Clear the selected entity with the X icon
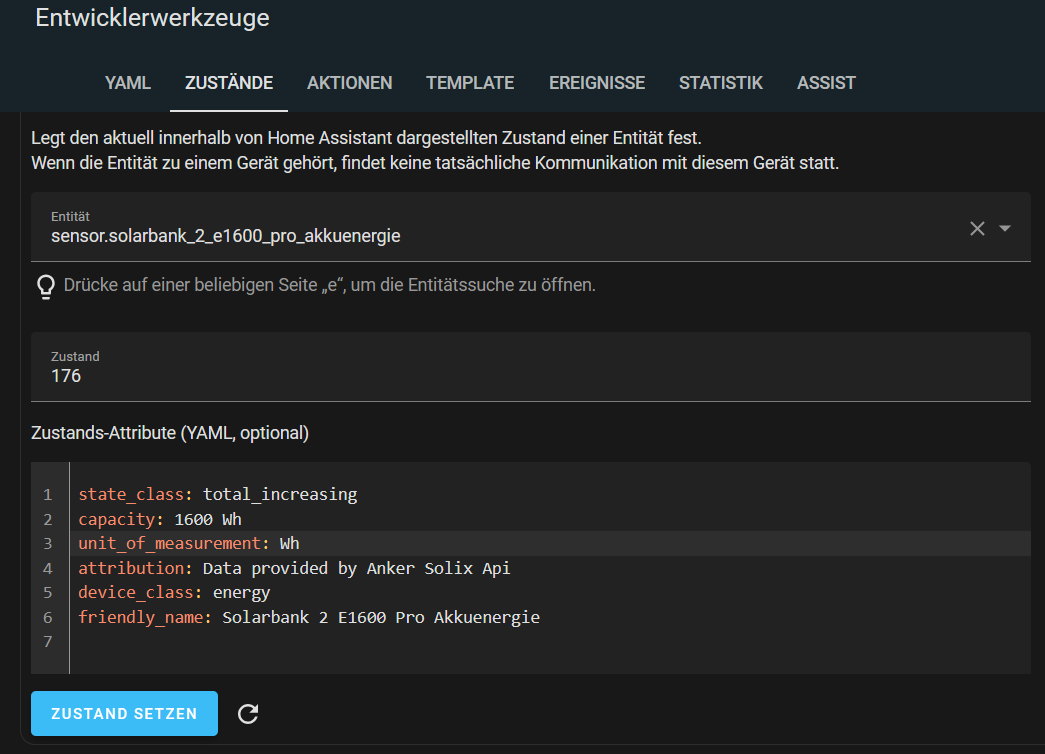This screenshot has height=754, width=1045. click(x=977, y=229)
